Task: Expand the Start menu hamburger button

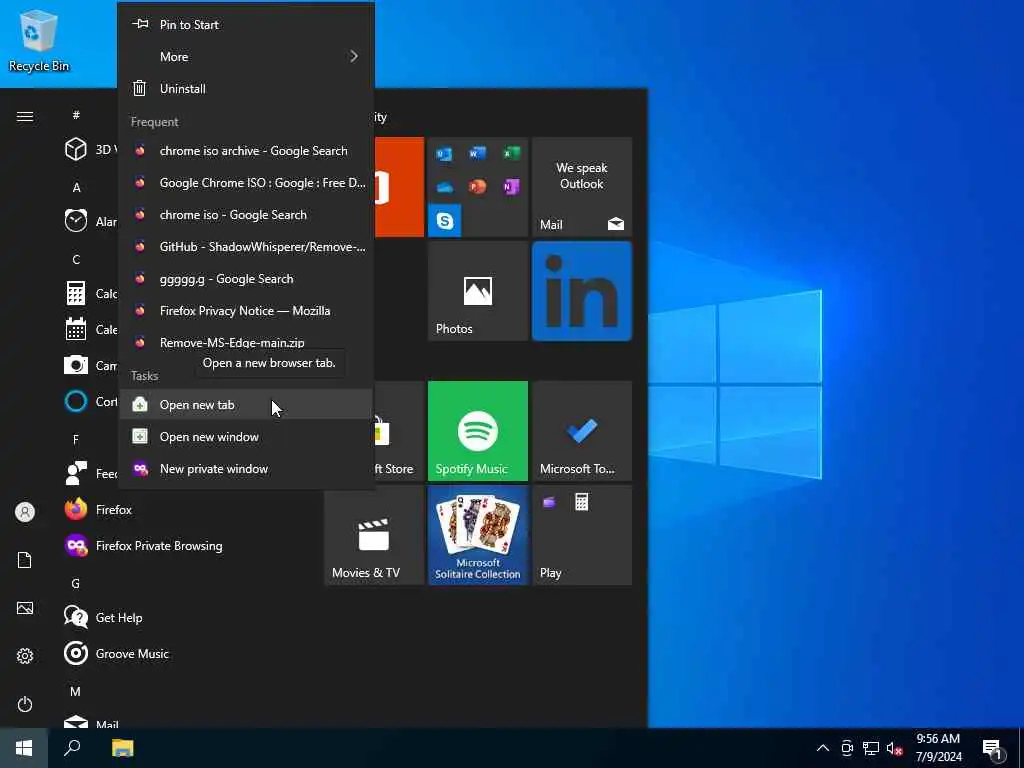Action: (x=25, y=116)
